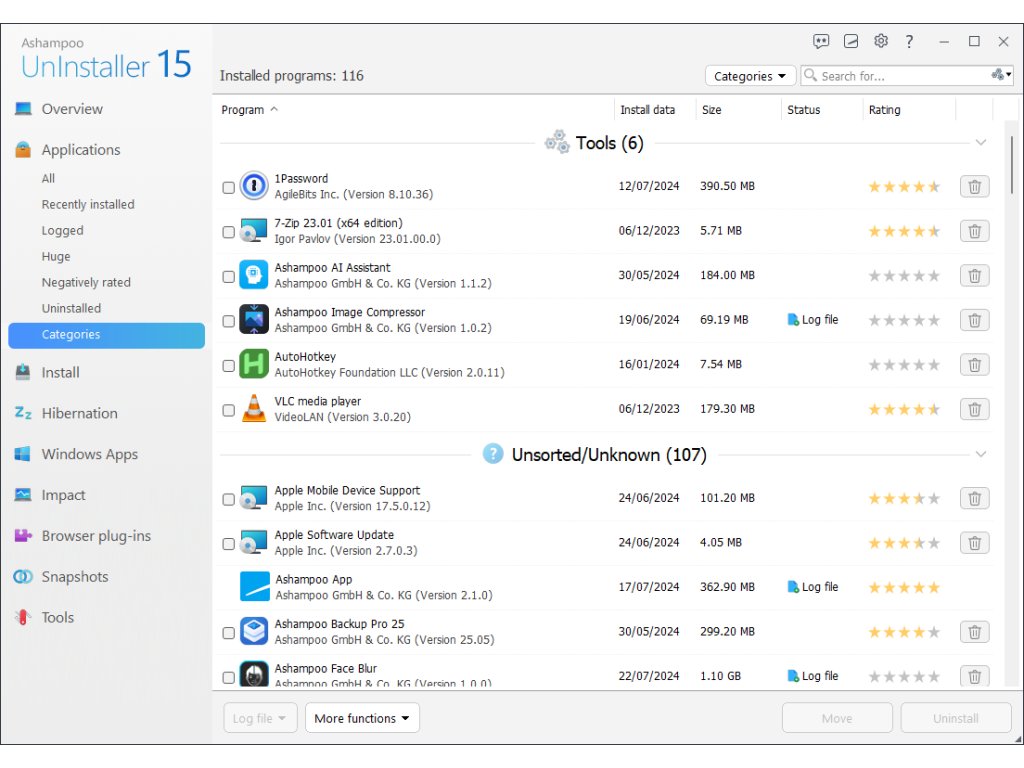The width and height of the screenshot is (1024, 768).
Task: Click the Move button
Action: pos(837,718)
